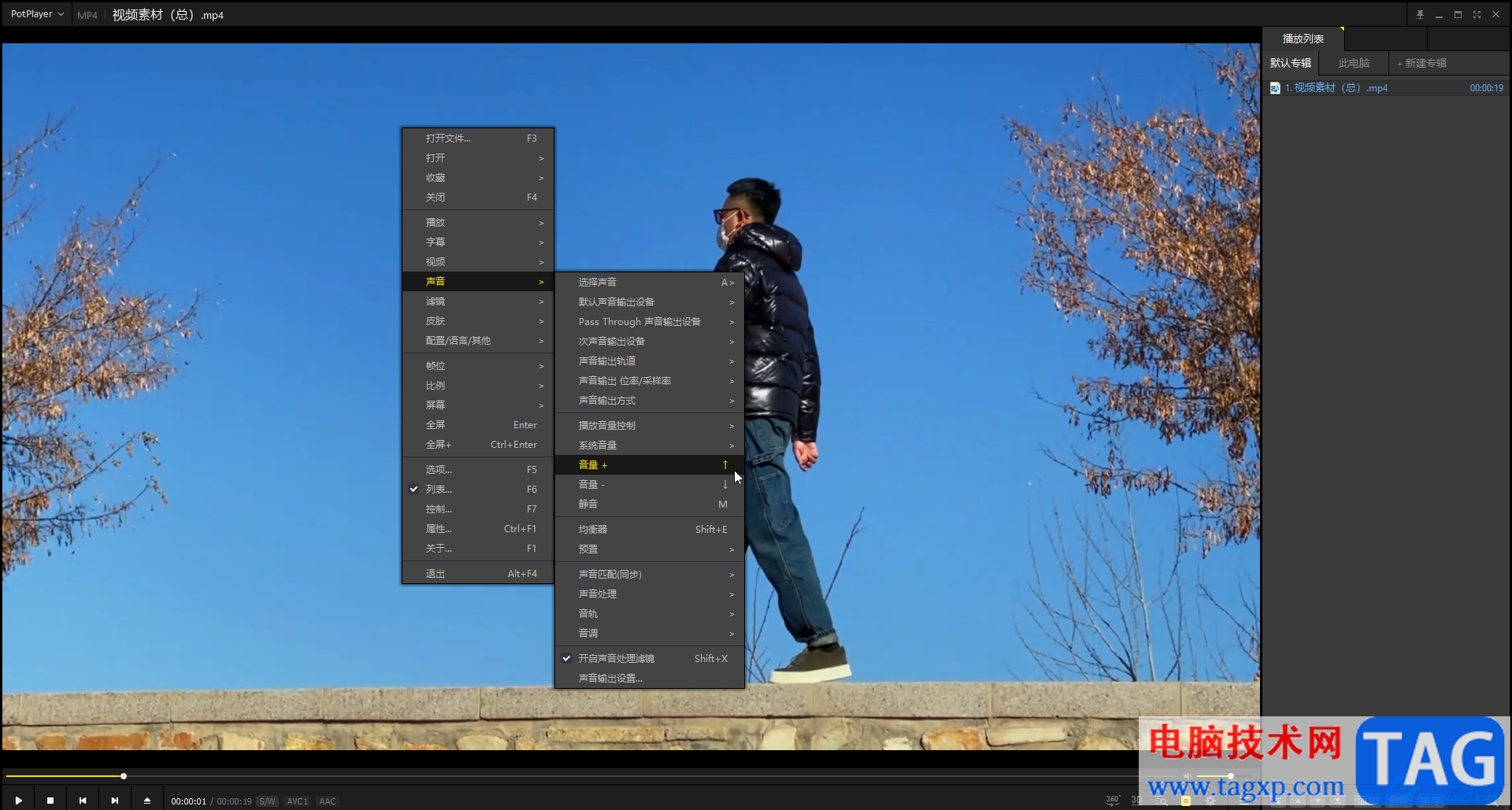Choose 打开文件... from the context menu
This screenshot has width=1512, height=810.
[478, 139]
